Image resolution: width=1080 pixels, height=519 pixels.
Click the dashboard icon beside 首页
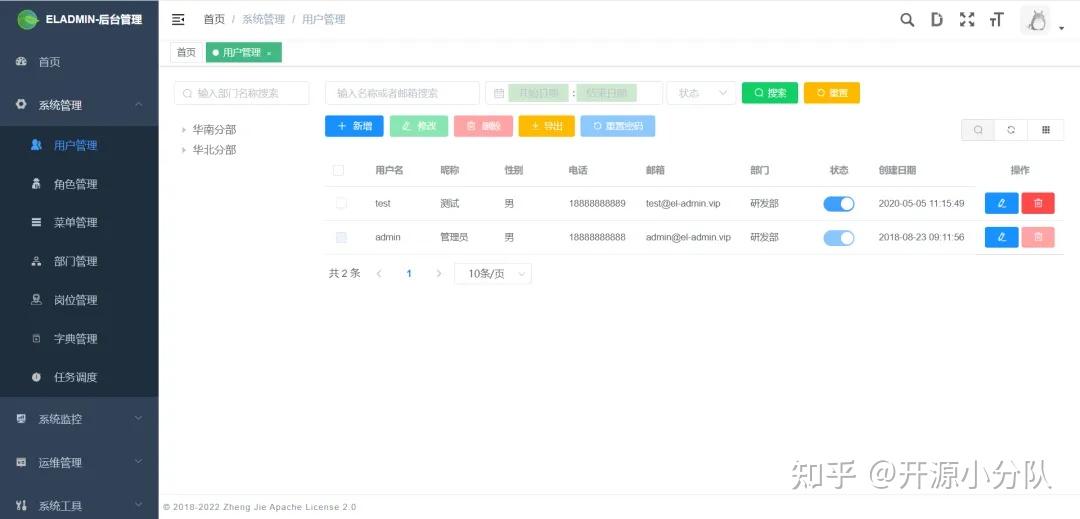pyautogui.click(x=21, y=61)
